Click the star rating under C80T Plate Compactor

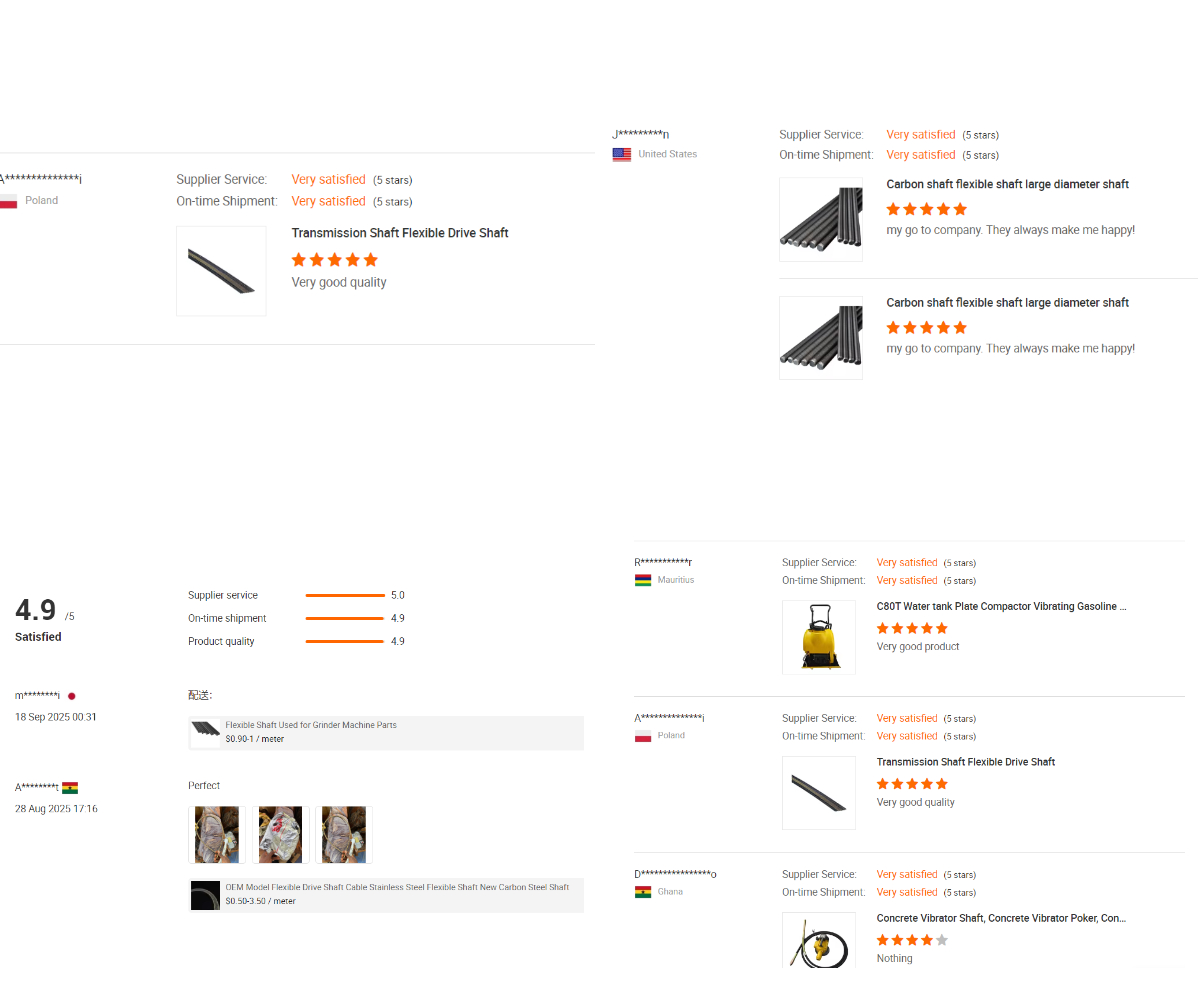click(912, 628)
